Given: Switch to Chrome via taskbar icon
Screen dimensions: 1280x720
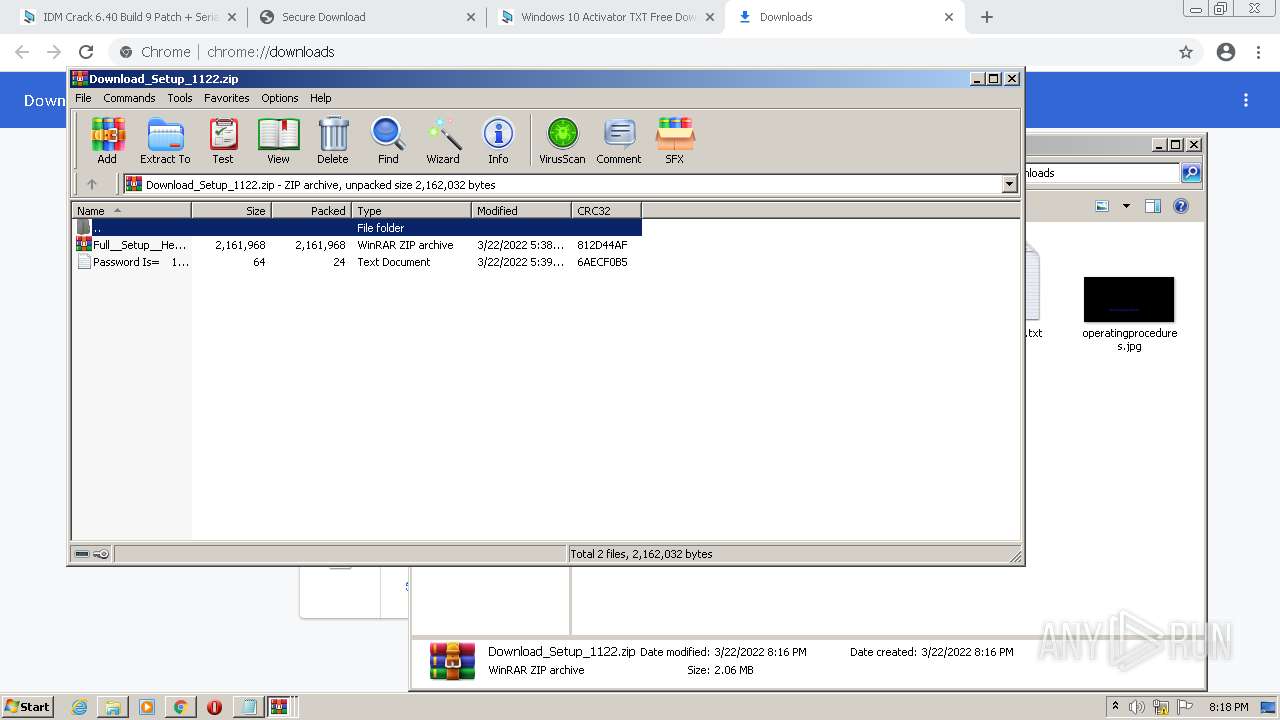Looking at the screenshot, I should 180,707.
